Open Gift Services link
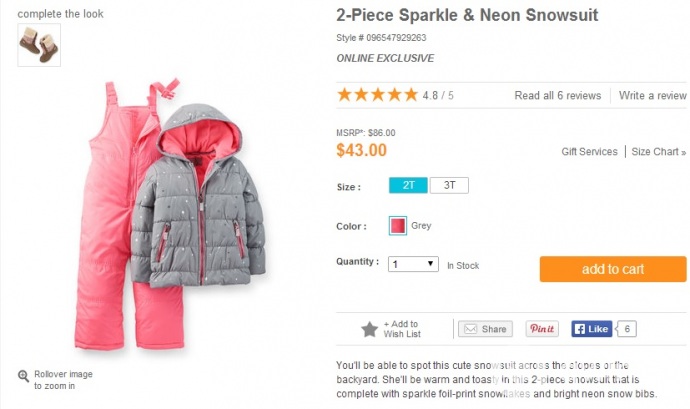The width and height of the screenshot is (690, 409). pos(589,152)
